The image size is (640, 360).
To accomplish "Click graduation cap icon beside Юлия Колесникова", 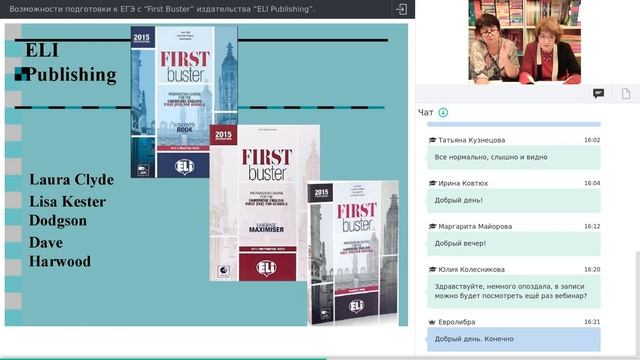I will point(432,269).
